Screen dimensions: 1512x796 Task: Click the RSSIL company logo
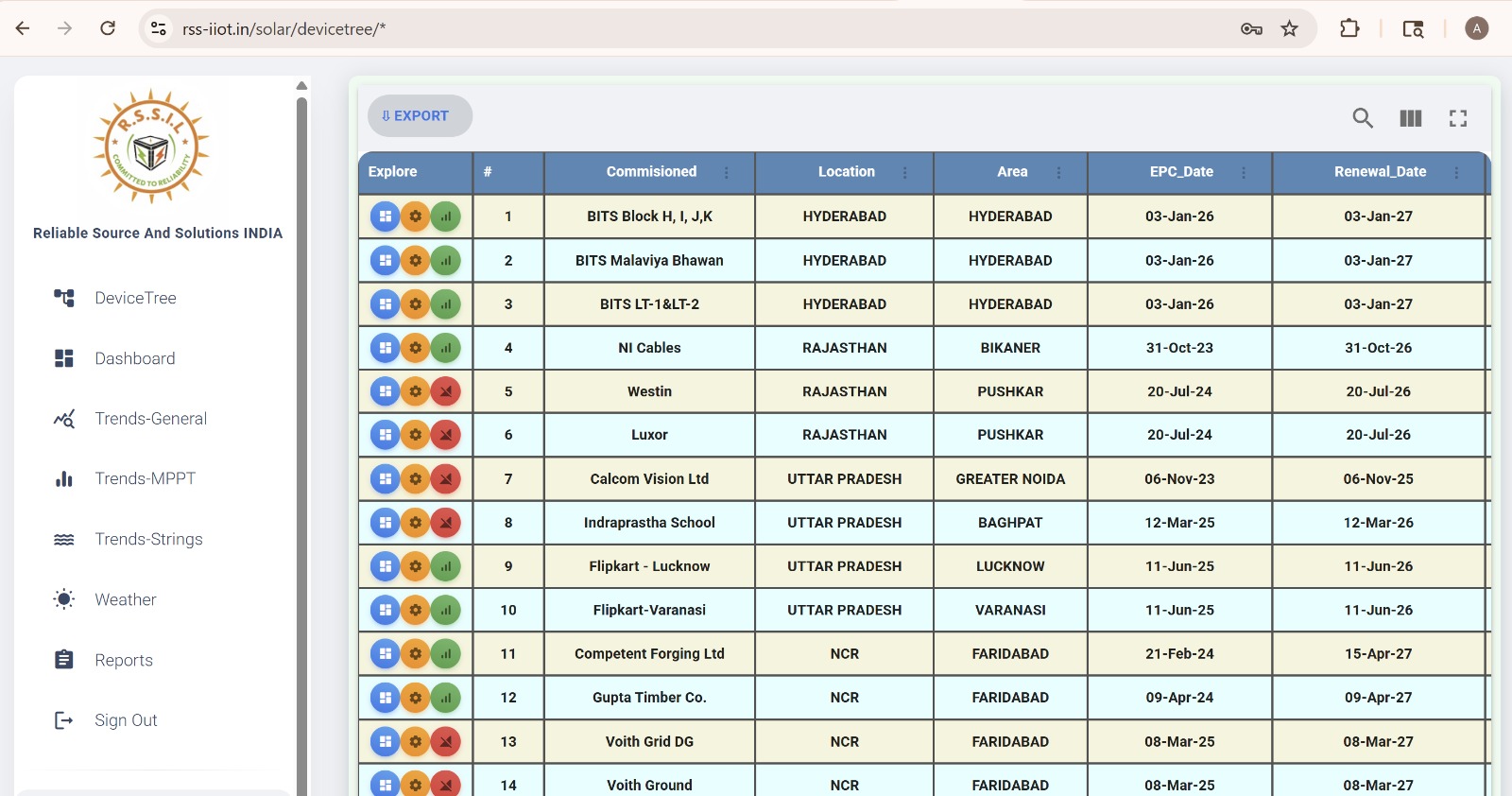click(151, 147)
